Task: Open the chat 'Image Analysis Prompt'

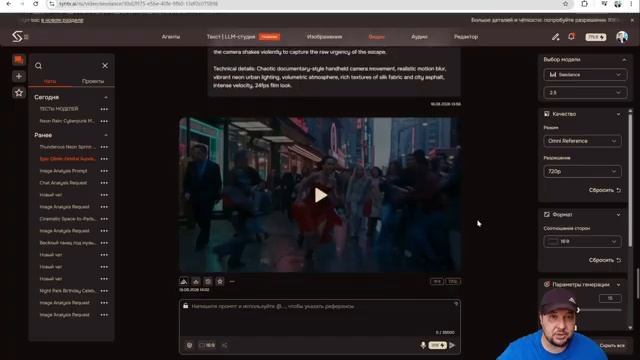Action: click(63, 171)
